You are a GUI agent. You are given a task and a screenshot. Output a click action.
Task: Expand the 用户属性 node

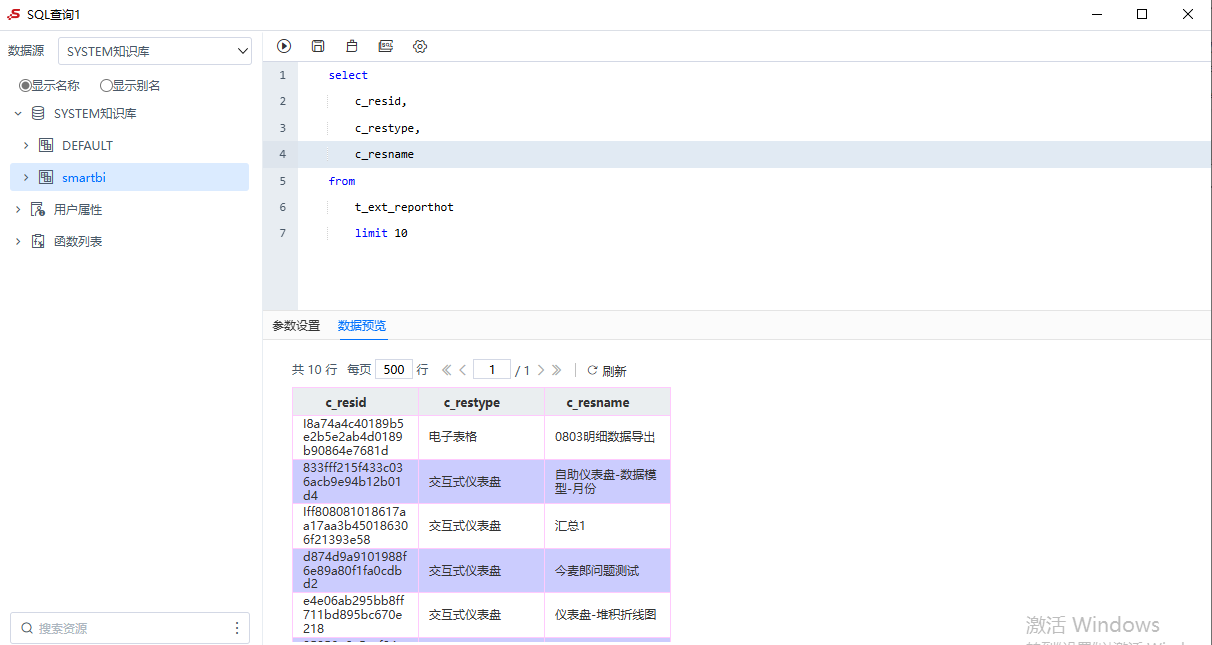pos(18,209)
